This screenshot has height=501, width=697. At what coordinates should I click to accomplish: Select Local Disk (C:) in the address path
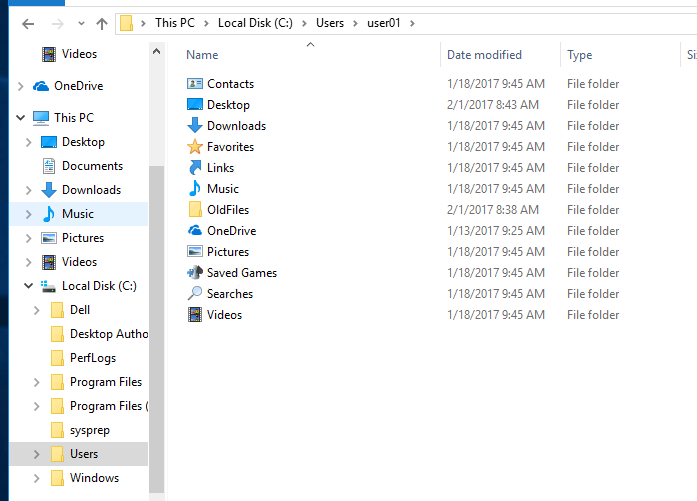point(255,23)
